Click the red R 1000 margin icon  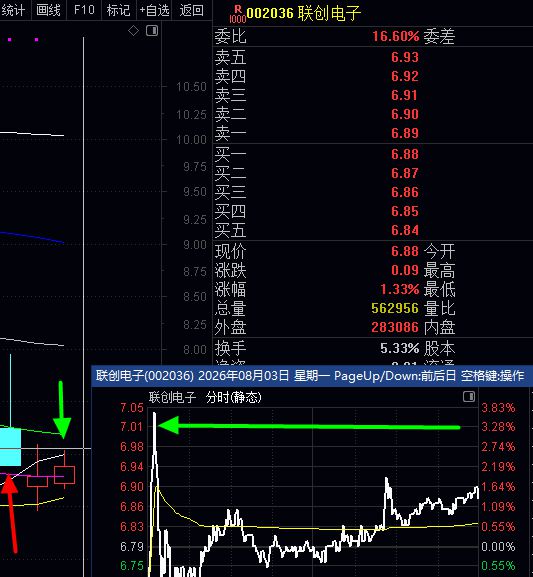[x=237, y=14]
